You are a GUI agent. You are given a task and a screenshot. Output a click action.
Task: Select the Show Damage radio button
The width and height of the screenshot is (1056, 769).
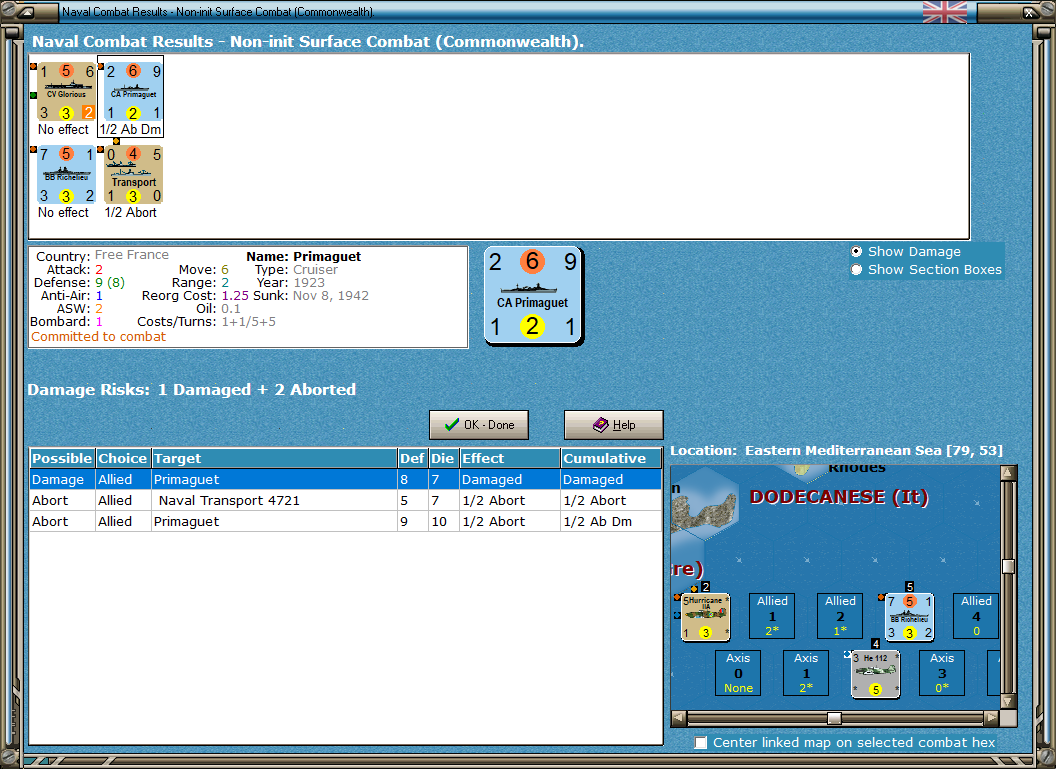856,251
